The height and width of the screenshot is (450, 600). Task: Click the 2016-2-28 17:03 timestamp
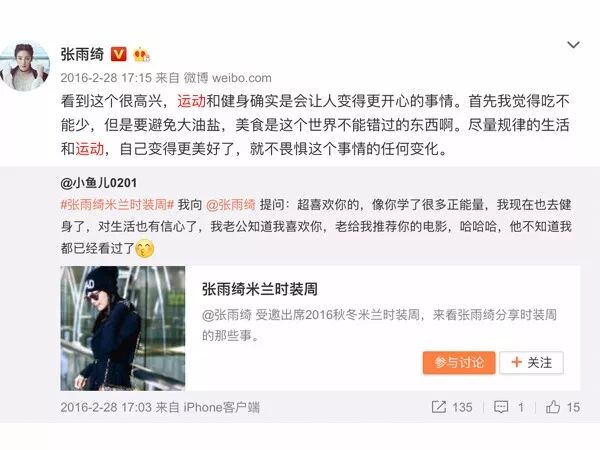[x=106, y=407]
